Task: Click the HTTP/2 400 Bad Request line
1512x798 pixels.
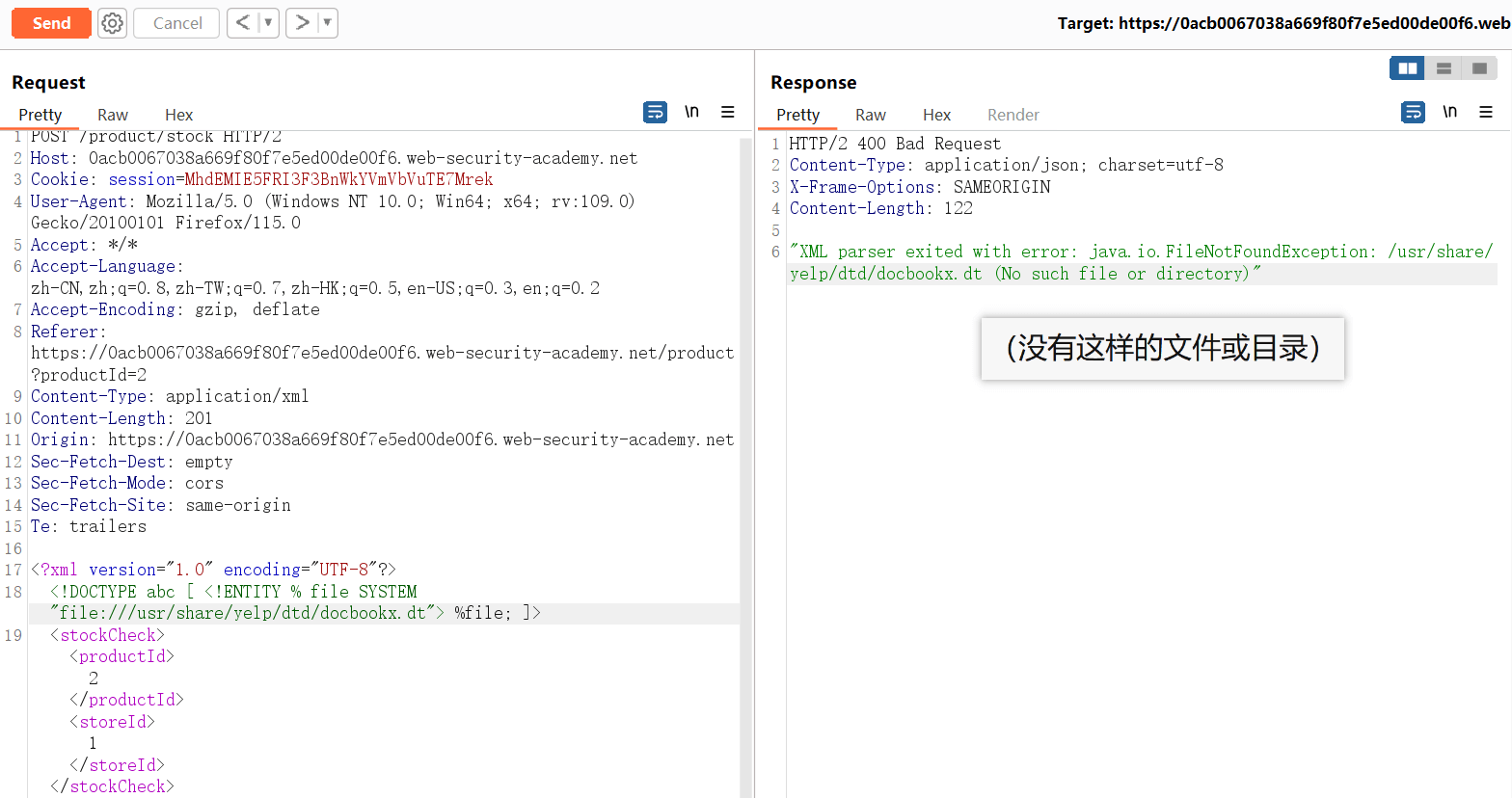Action: (895, 144)
